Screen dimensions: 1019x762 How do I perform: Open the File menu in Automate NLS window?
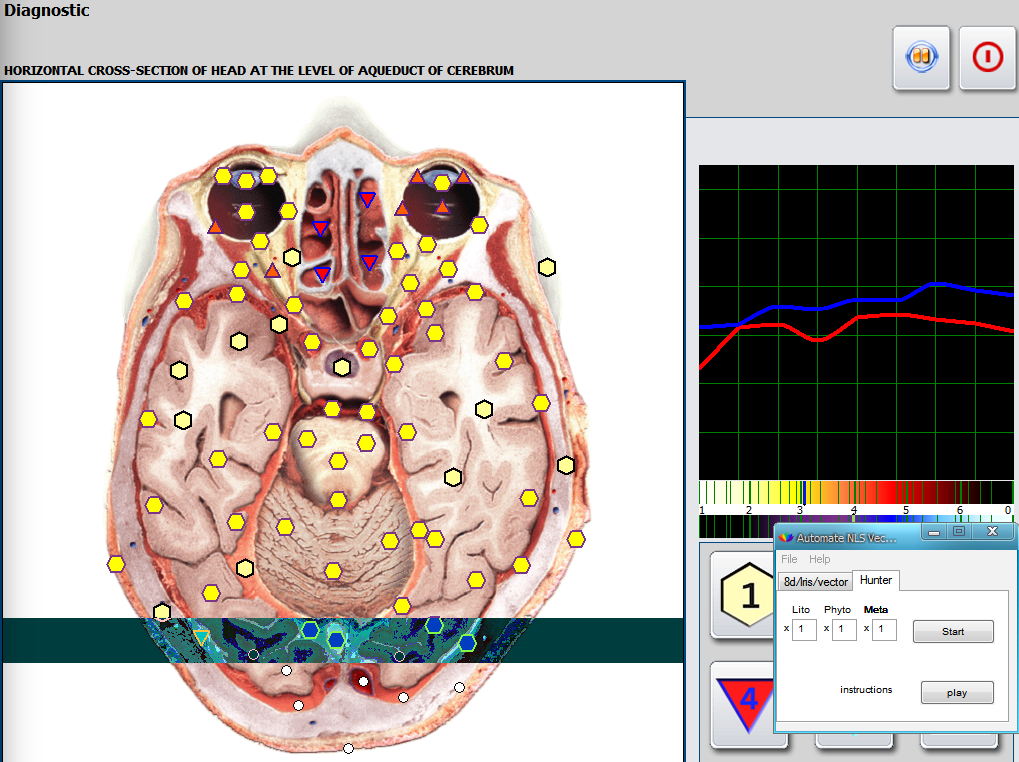click(789, 559)
